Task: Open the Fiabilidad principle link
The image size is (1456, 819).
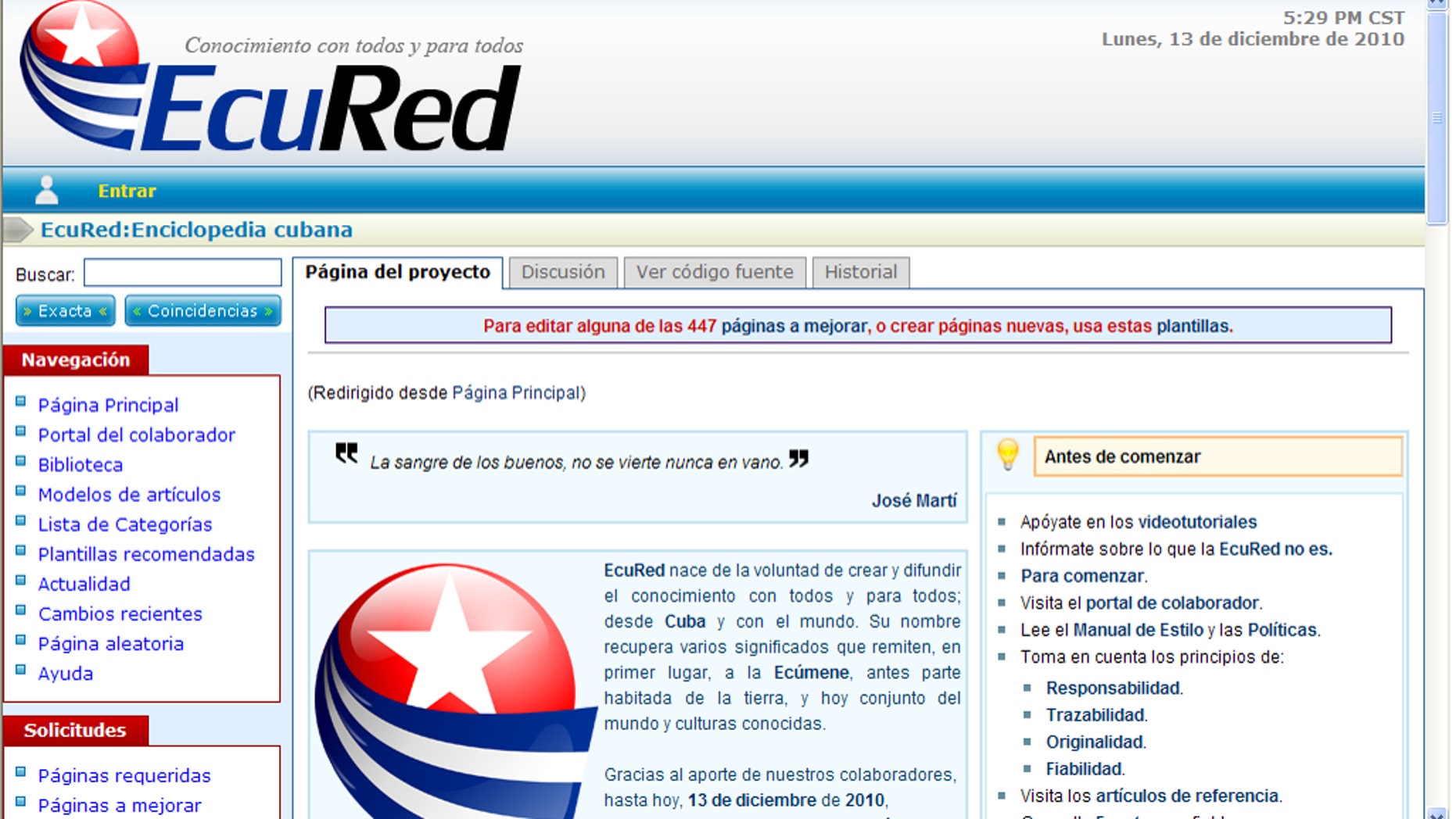Action: (x=1085, y=769)
